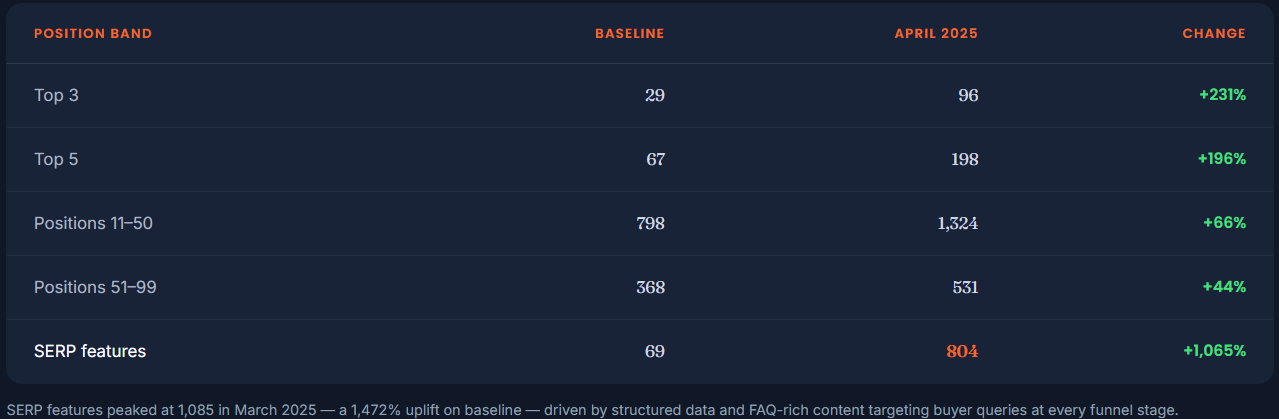The height and width of the screenshot is (419, 1279).
Task: Select the Top 5 row label
Action: pos(56,159)
